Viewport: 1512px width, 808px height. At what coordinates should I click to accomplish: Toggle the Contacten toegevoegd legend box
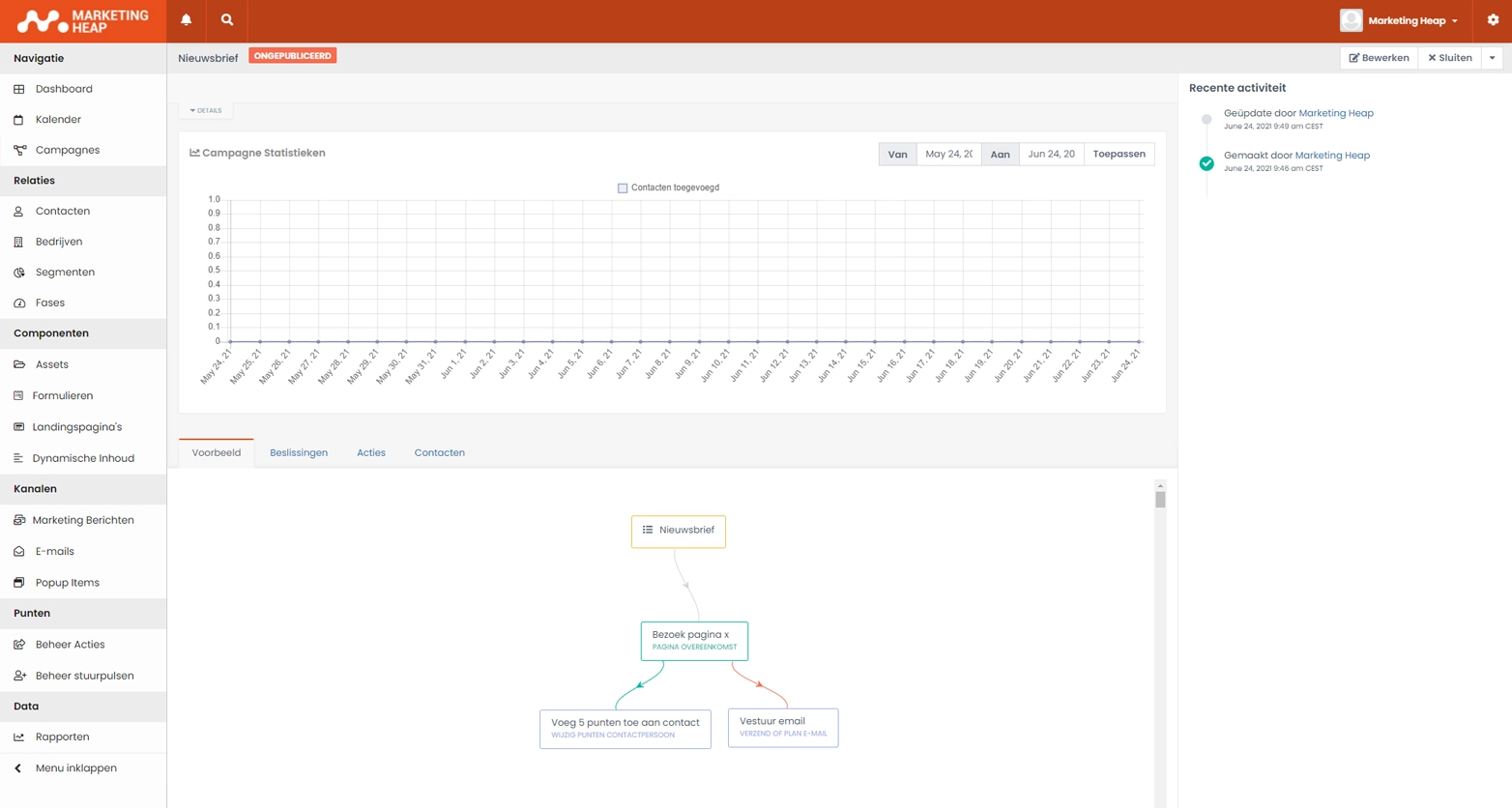pos(623,188)
